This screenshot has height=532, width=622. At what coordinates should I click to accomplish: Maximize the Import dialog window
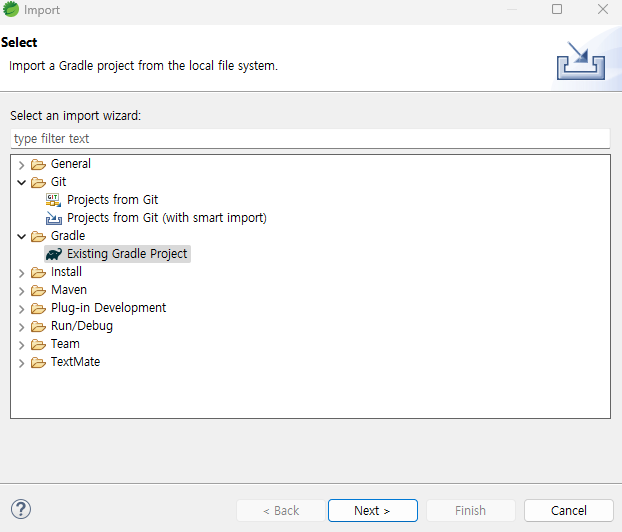pyautogui.click(x=557, y=9)
